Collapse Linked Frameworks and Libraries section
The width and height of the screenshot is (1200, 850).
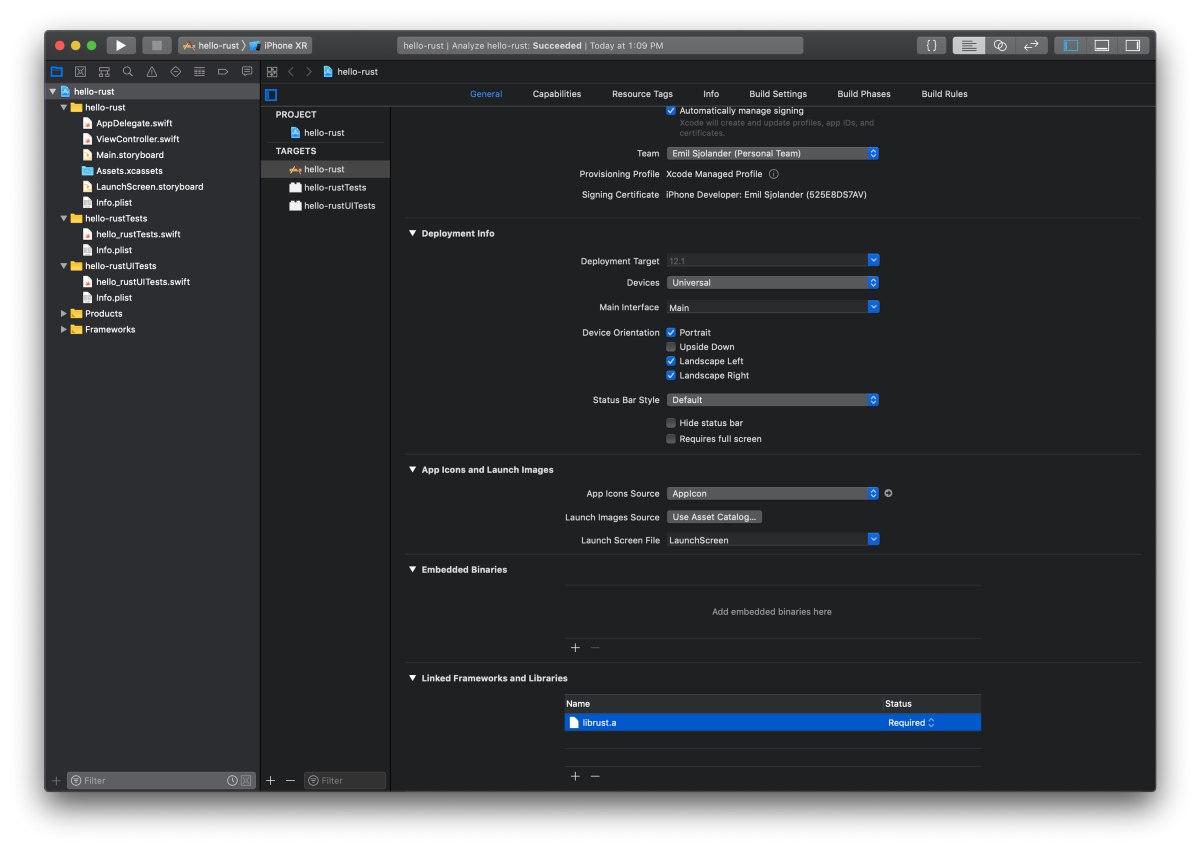412,678
